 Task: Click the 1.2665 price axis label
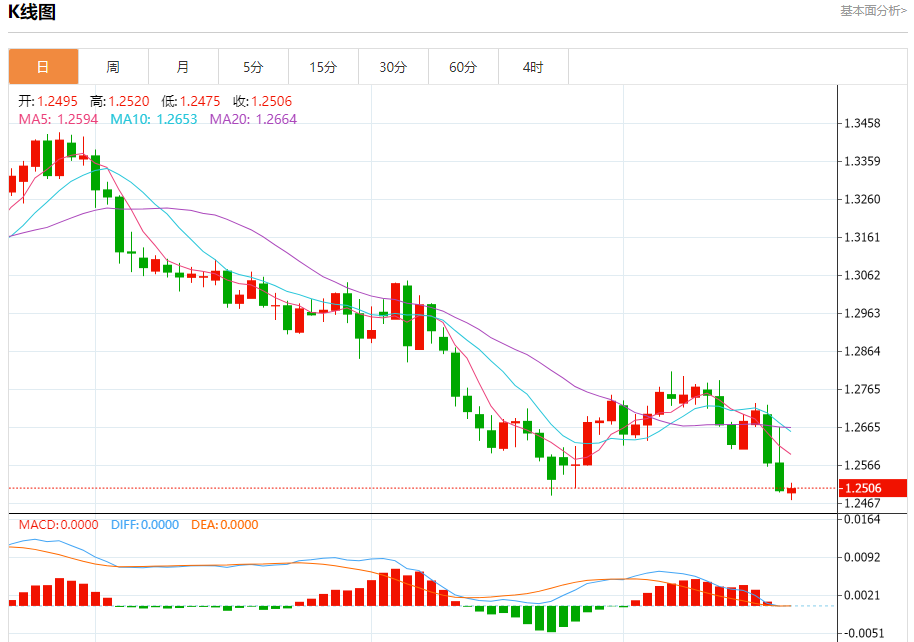click(862, 427)
